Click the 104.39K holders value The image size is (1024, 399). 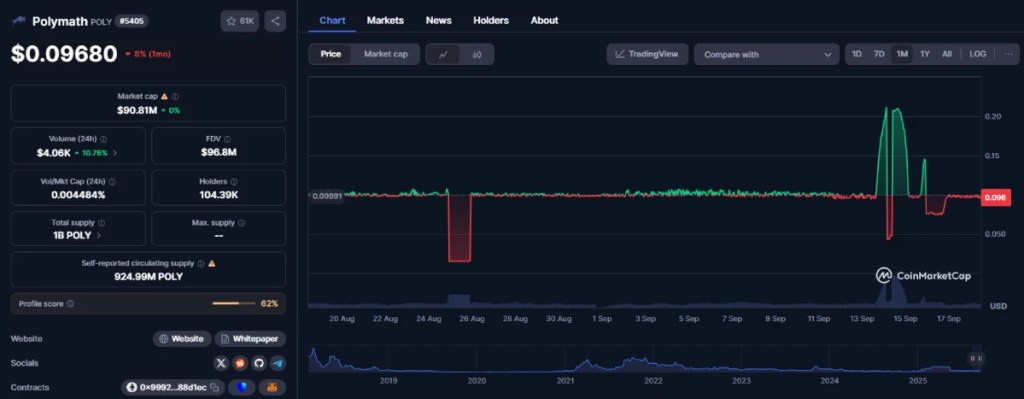219,195
